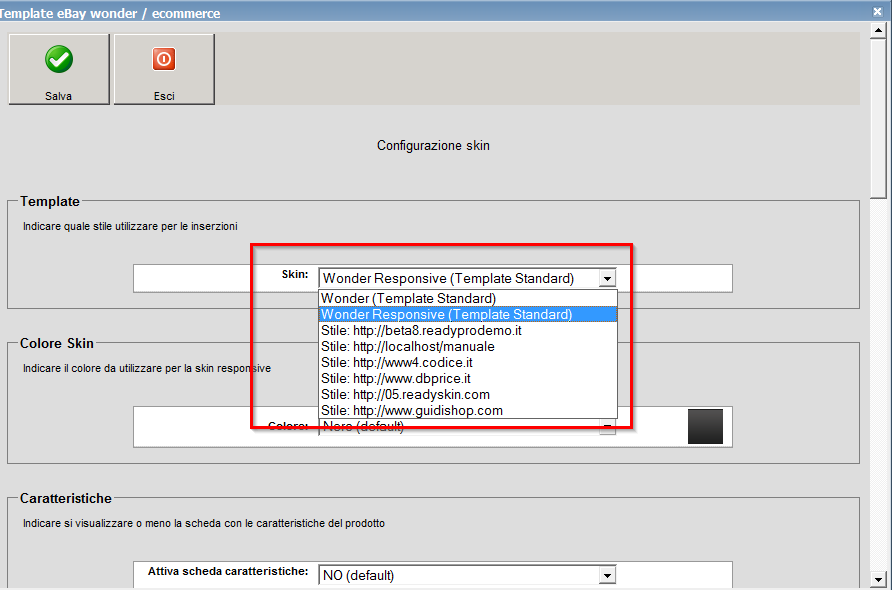Click the vertical scrollbar thumb
892x590 pixels.
(878, 118)
